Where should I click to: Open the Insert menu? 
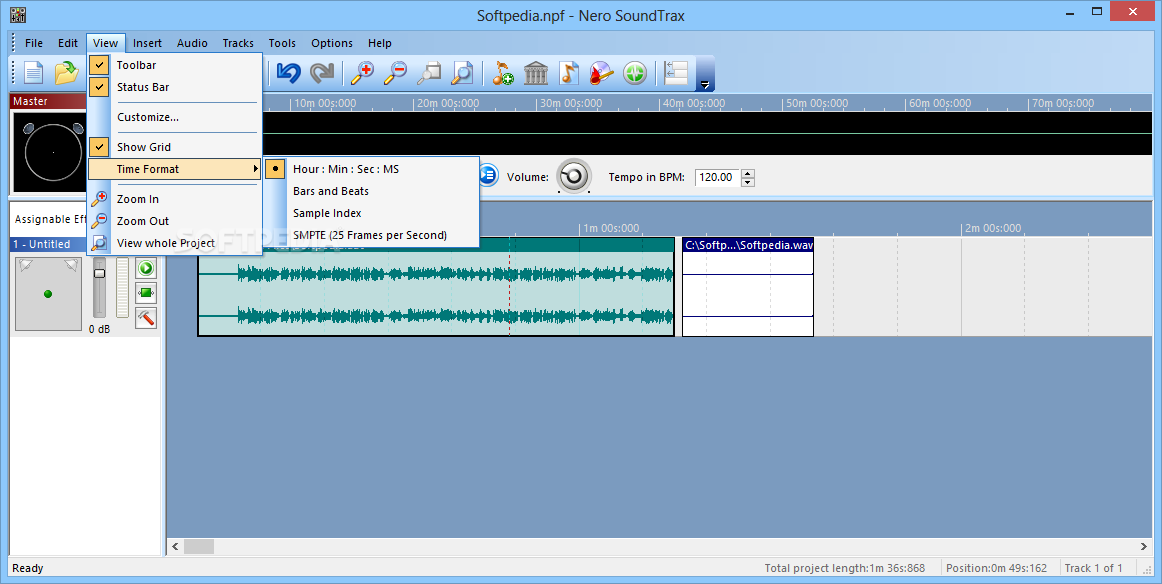click(147, 43)
